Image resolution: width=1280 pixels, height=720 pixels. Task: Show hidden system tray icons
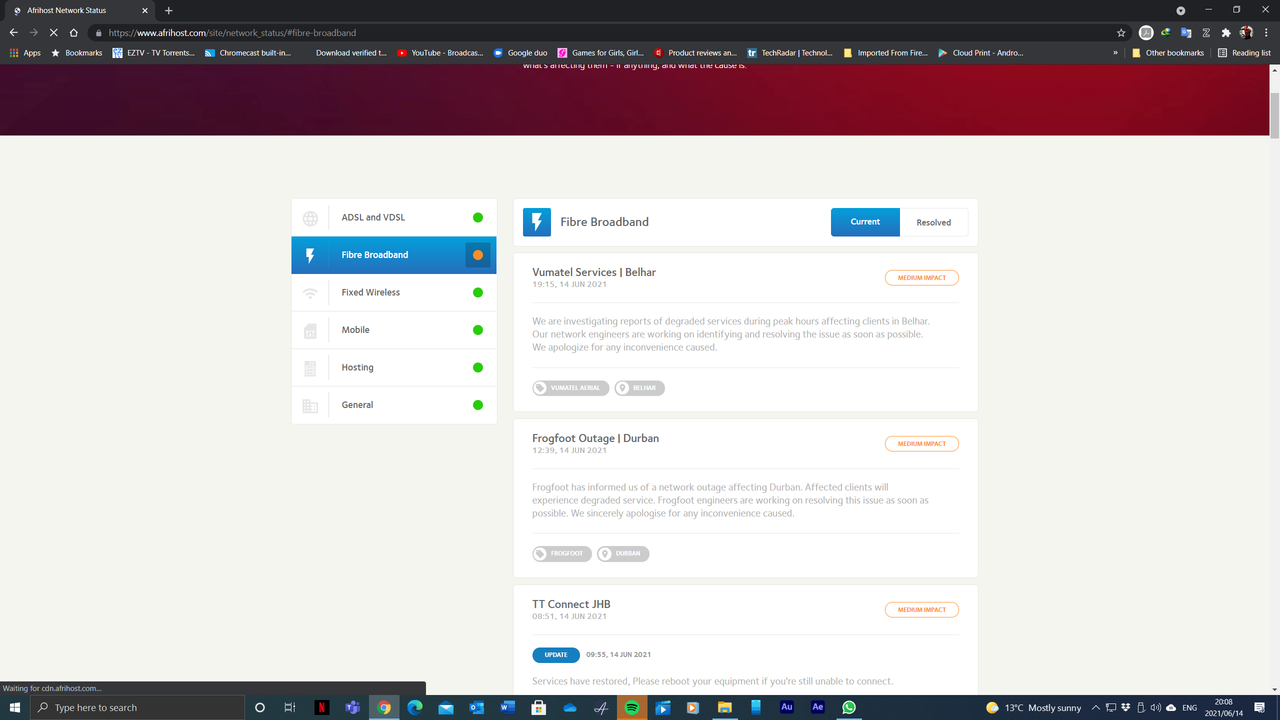click(1096, 707)
